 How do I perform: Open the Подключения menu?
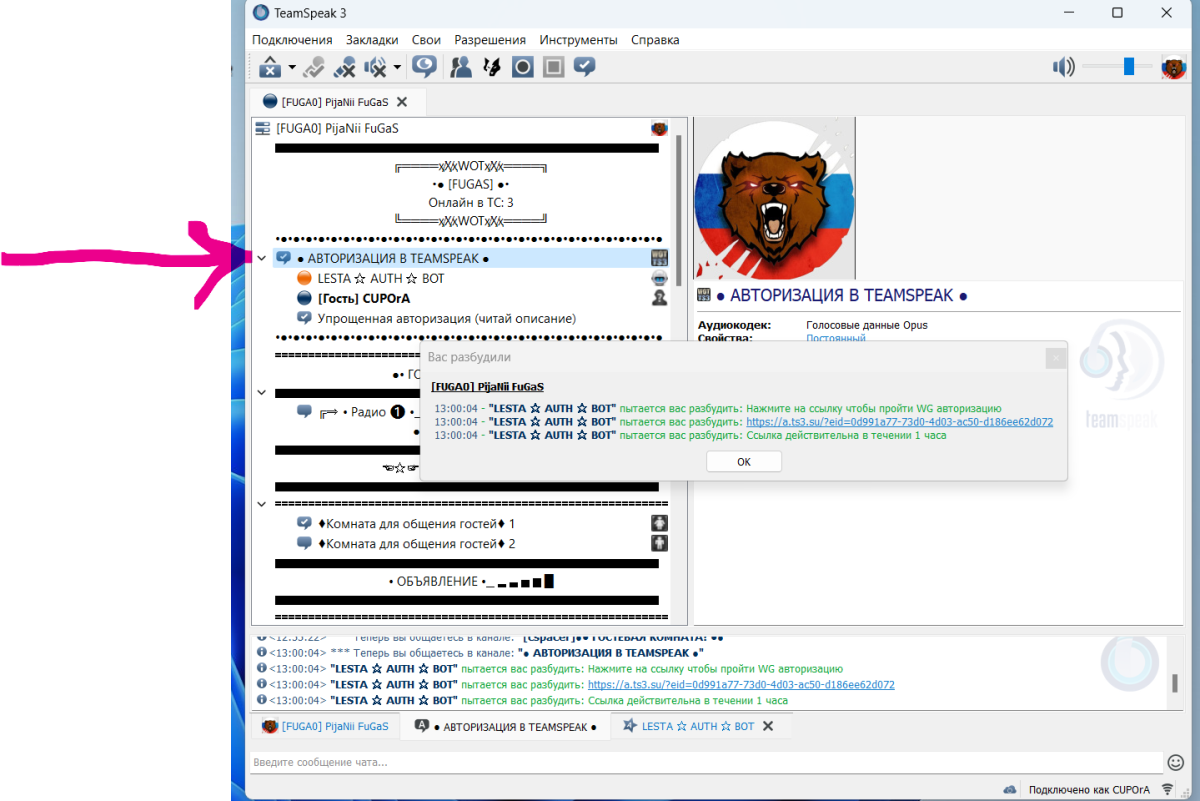click(x=292, y=40)
